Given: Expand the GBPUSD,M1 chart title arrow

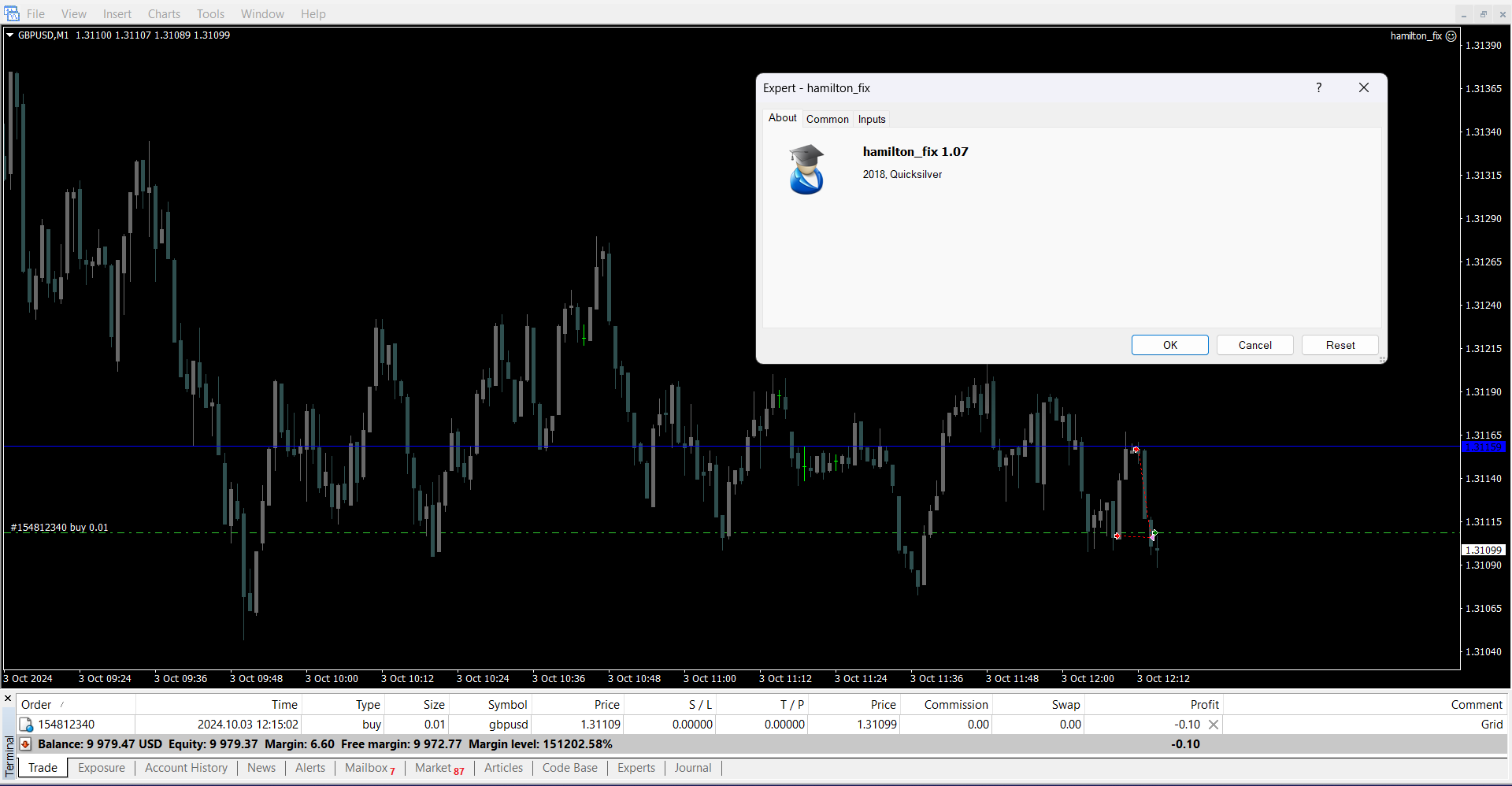Looking at the screenshot, I should (x=10, y=35).
